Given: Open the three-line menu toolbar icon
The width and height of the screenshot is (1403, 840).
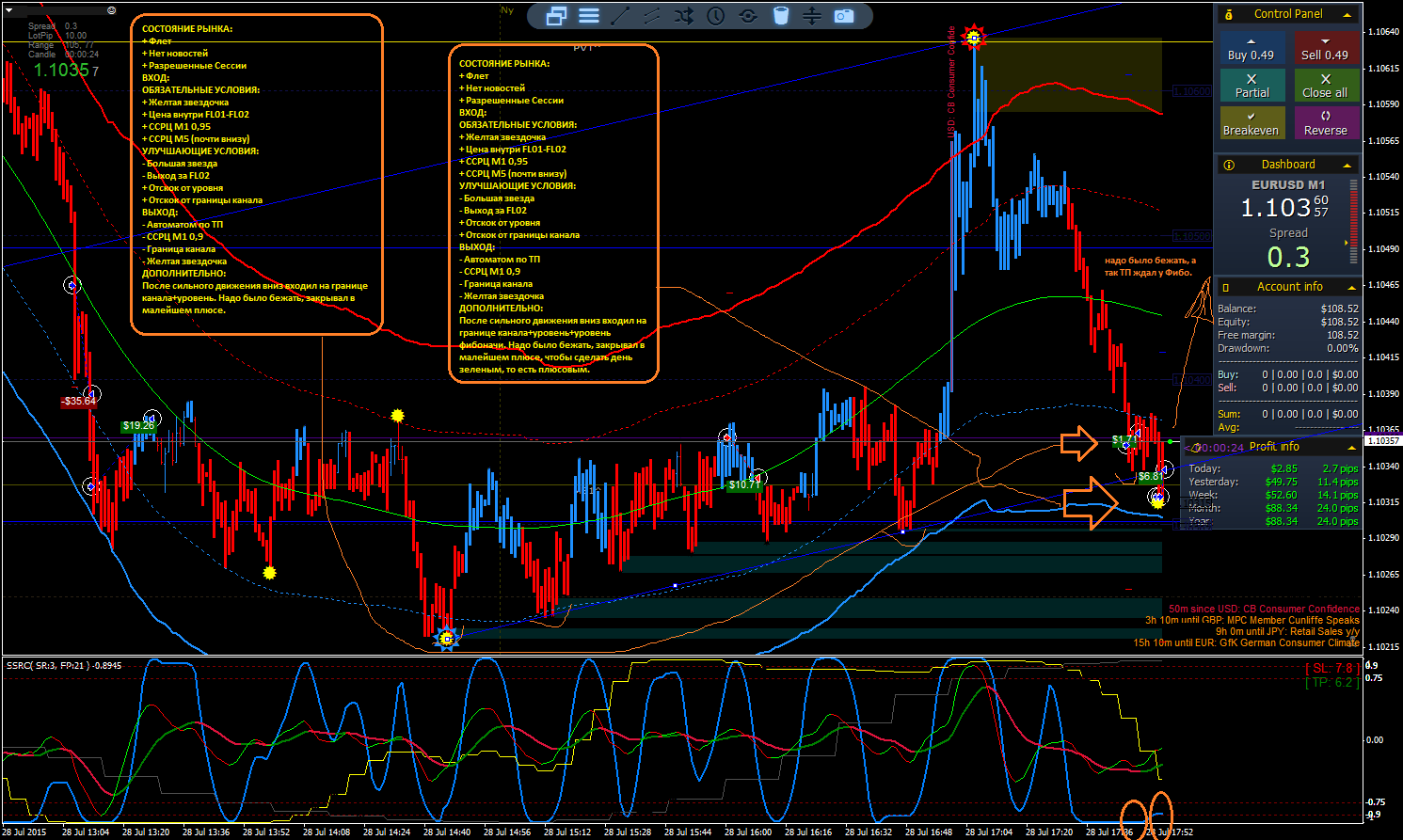Looking at the screenshot, I should pos(589,16).
